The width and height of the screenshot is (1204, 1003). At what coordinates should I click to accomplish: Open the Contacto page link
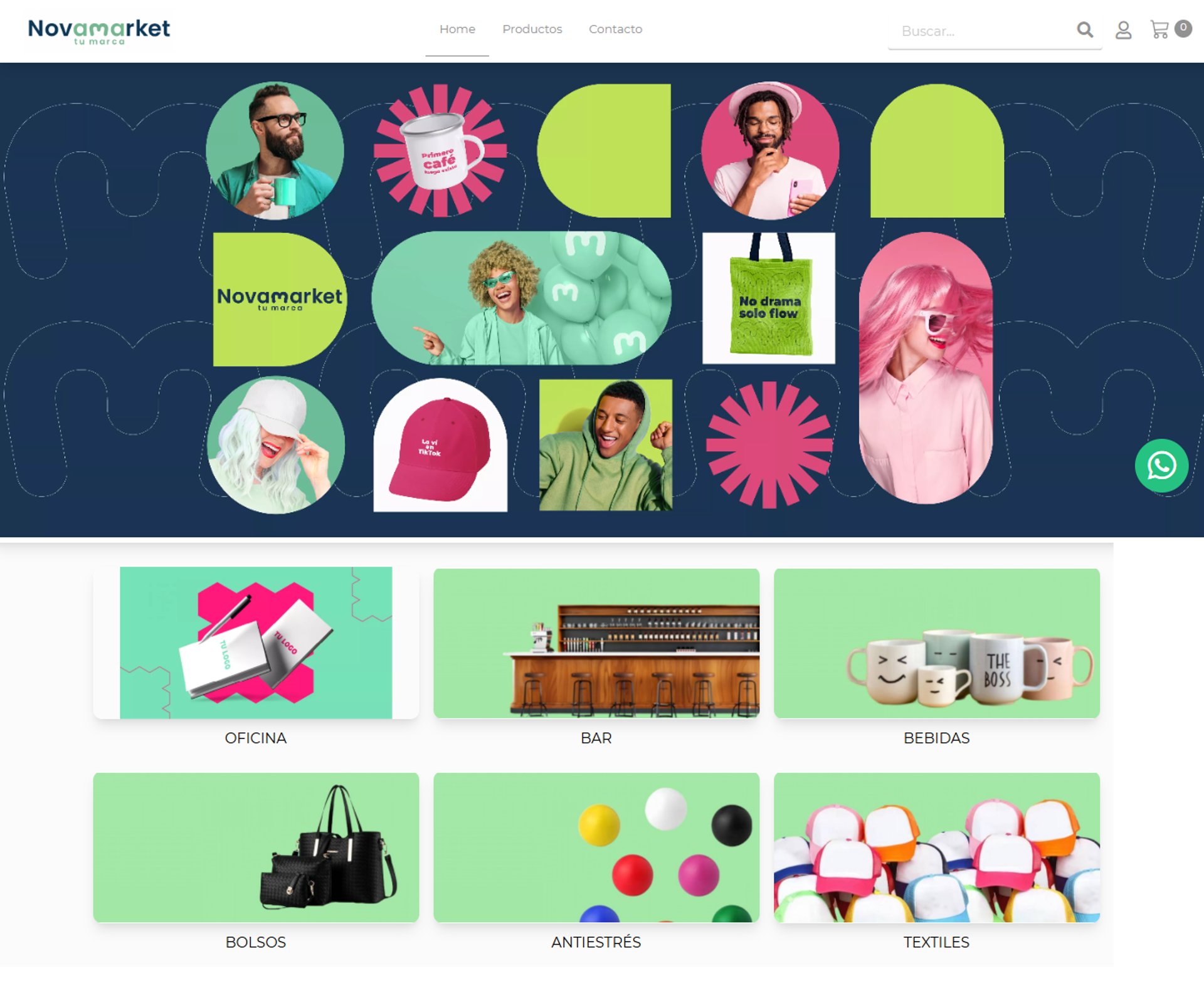[x=615, y=29]
